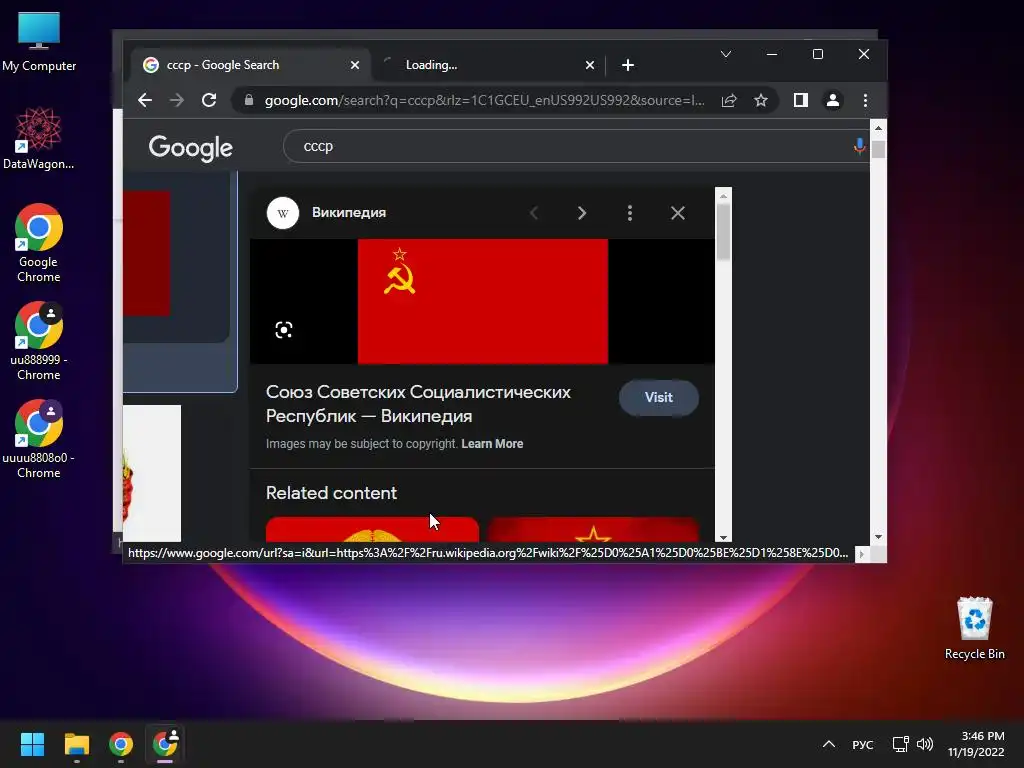
Task: Open Google Chrome from the taskbar
Action: click(x=121, y=744)
